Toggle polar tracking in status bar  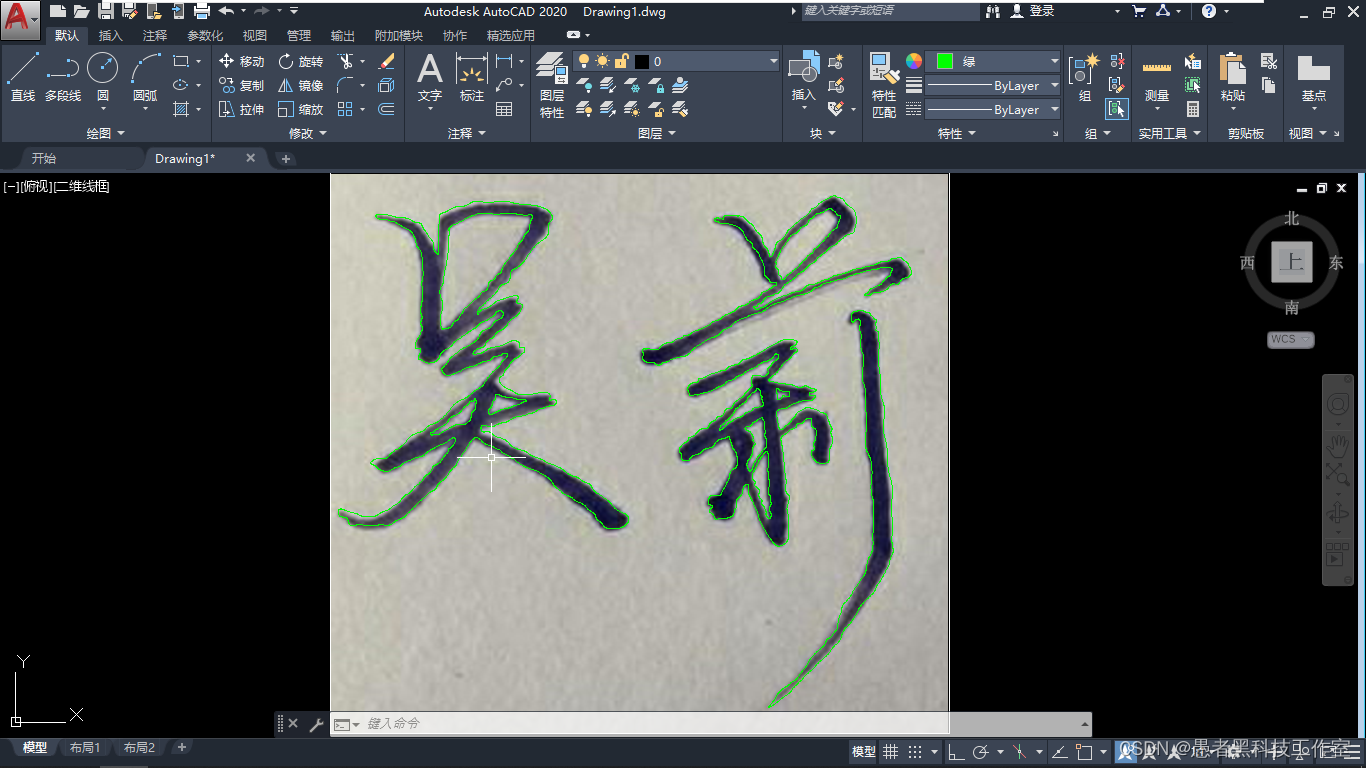(981, 752)
